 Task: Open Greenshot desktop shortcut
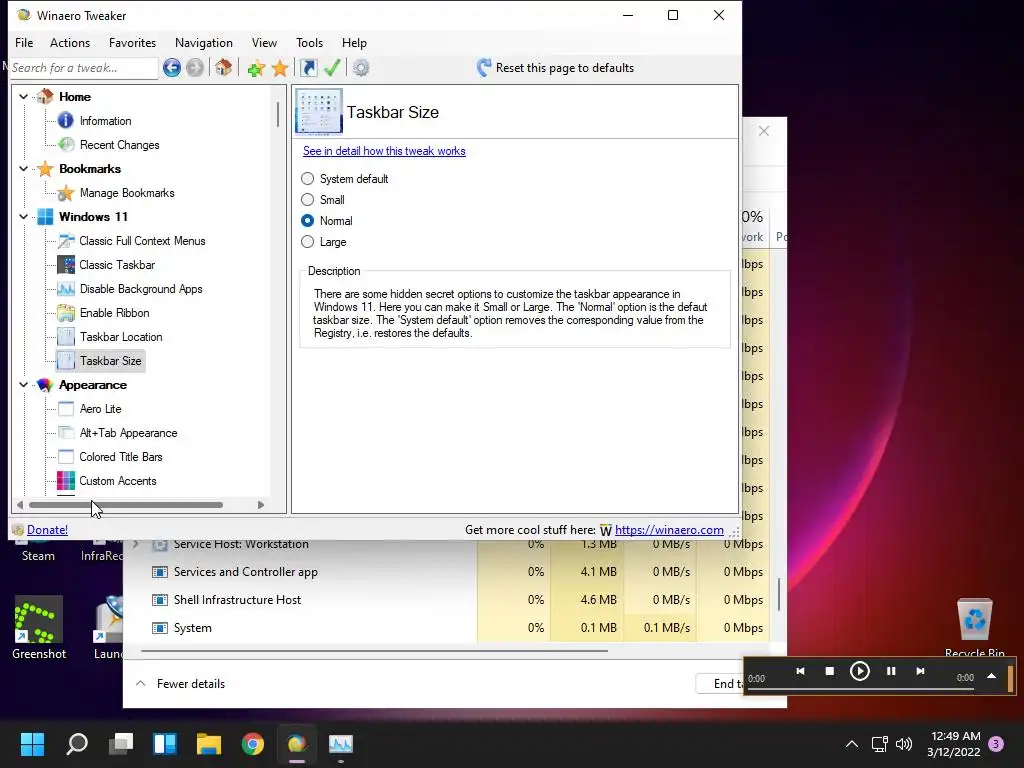(39, 627)
